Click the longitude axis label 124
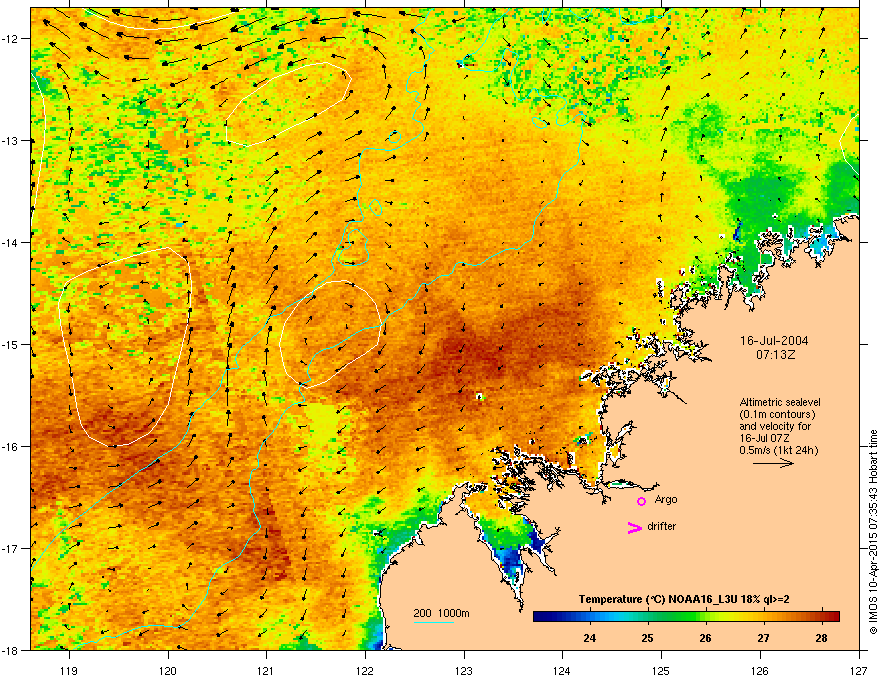The width and height of the screenshot is (880, 680). click(562, 670)
